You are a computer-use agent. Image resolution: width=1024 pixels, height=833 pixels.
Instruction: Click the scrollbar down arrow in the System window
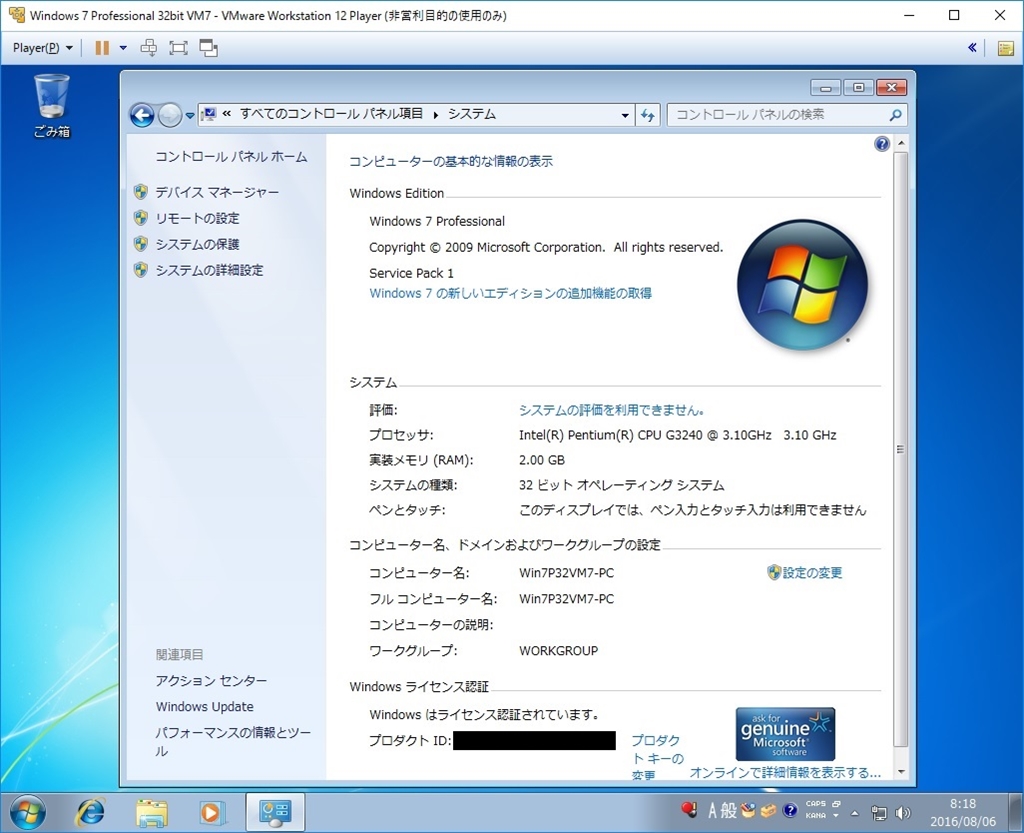click(x=901, y=772)
